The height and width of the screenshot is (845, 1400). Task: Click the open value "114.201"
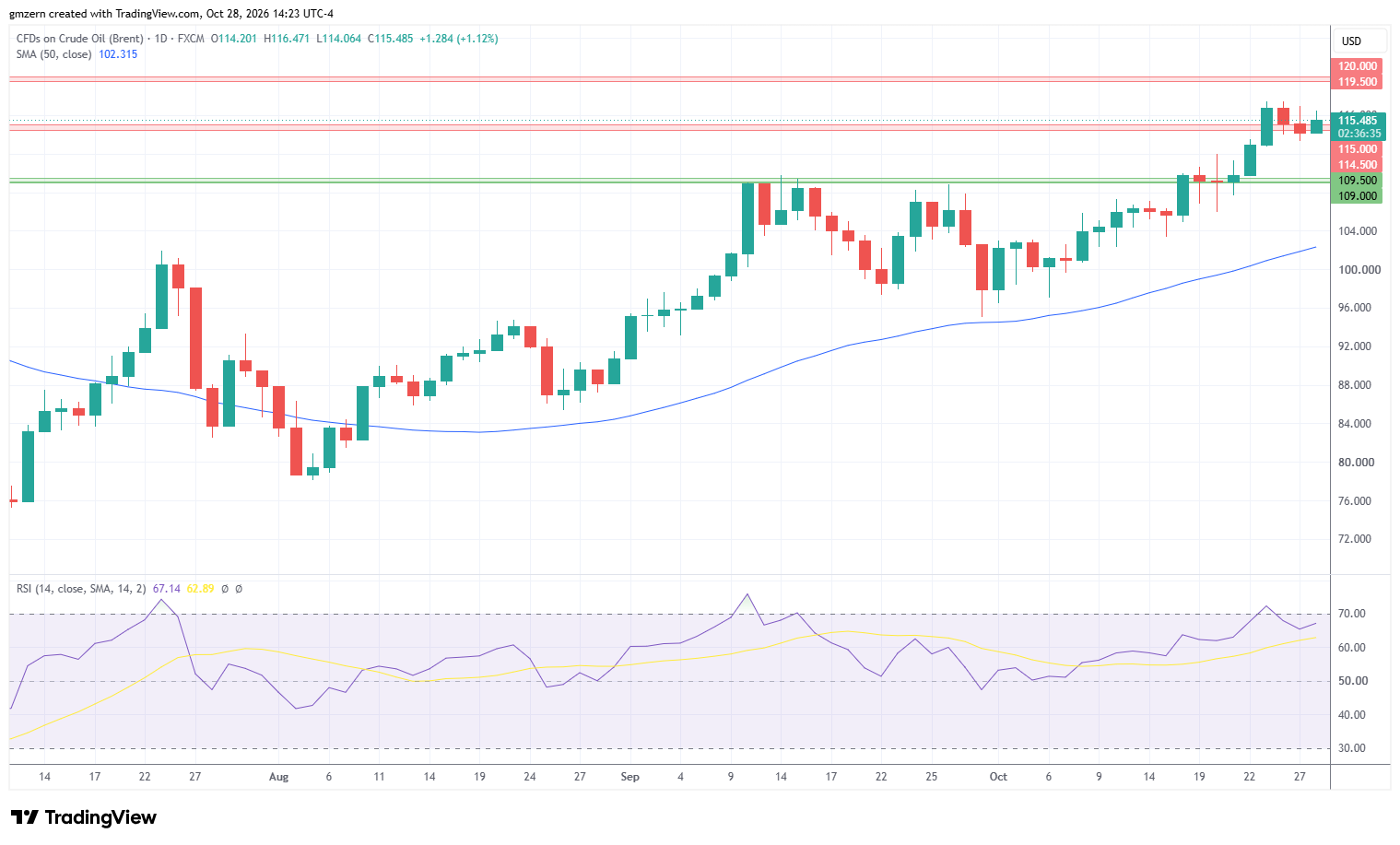click(x=238, y=39)
